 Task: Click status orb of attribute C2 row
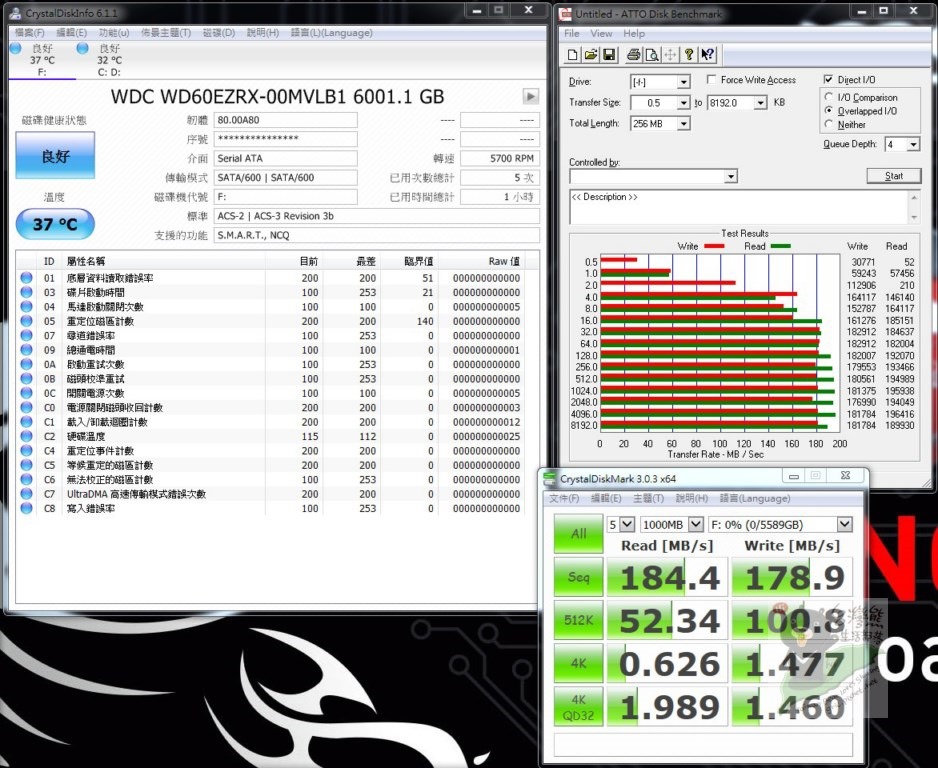coord(26,436)
